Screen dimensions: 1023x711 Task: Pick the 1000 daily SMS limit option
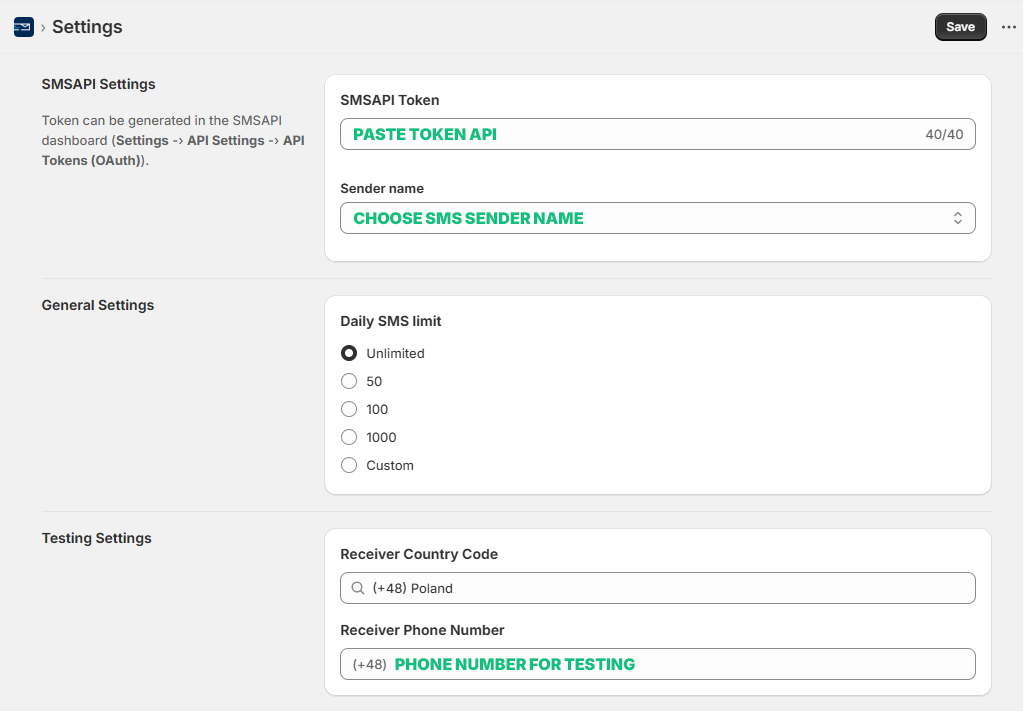[x=349, y=437]
